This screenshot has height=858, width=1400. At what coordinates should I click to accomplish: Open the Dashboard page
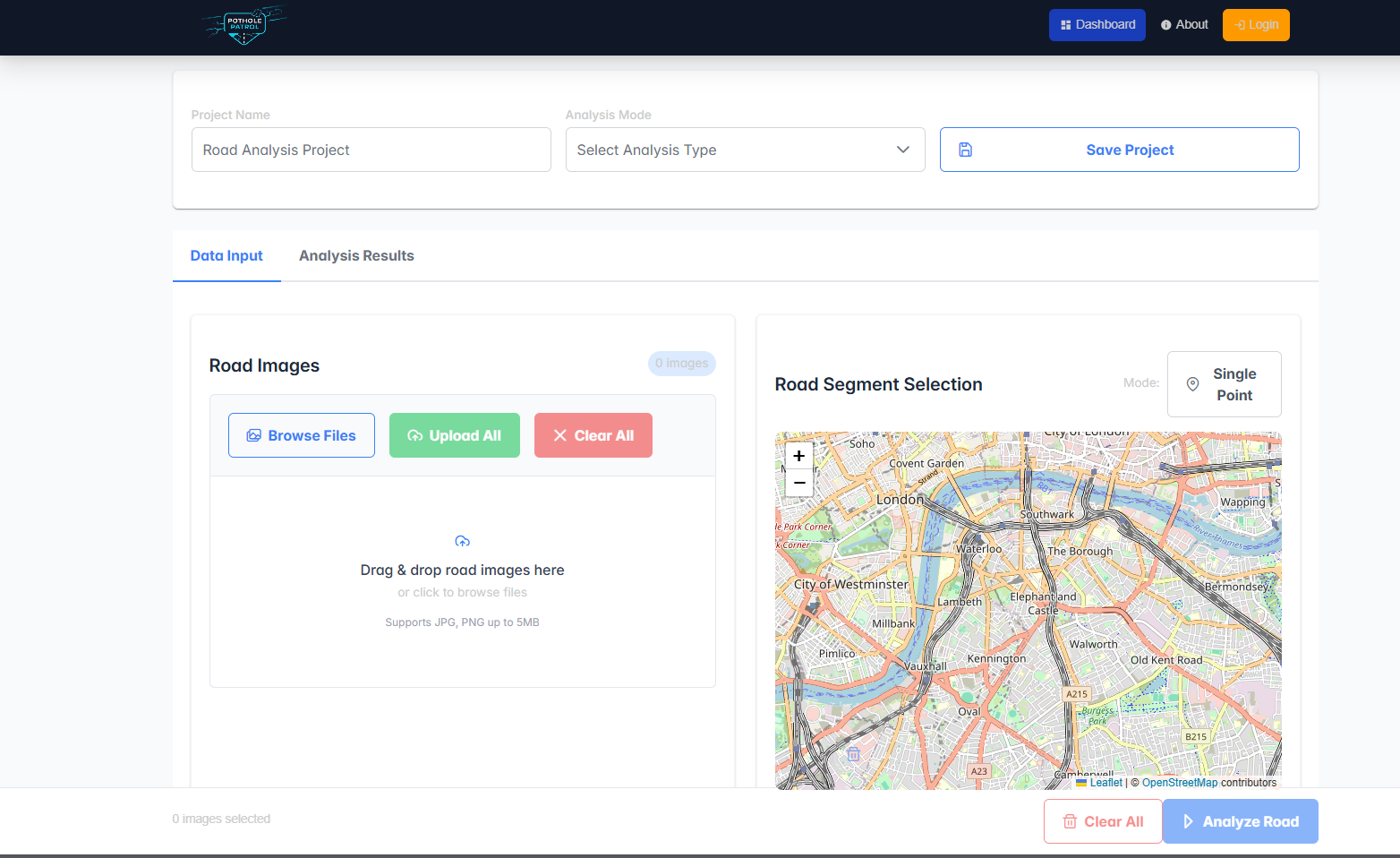coord(1097,25)
